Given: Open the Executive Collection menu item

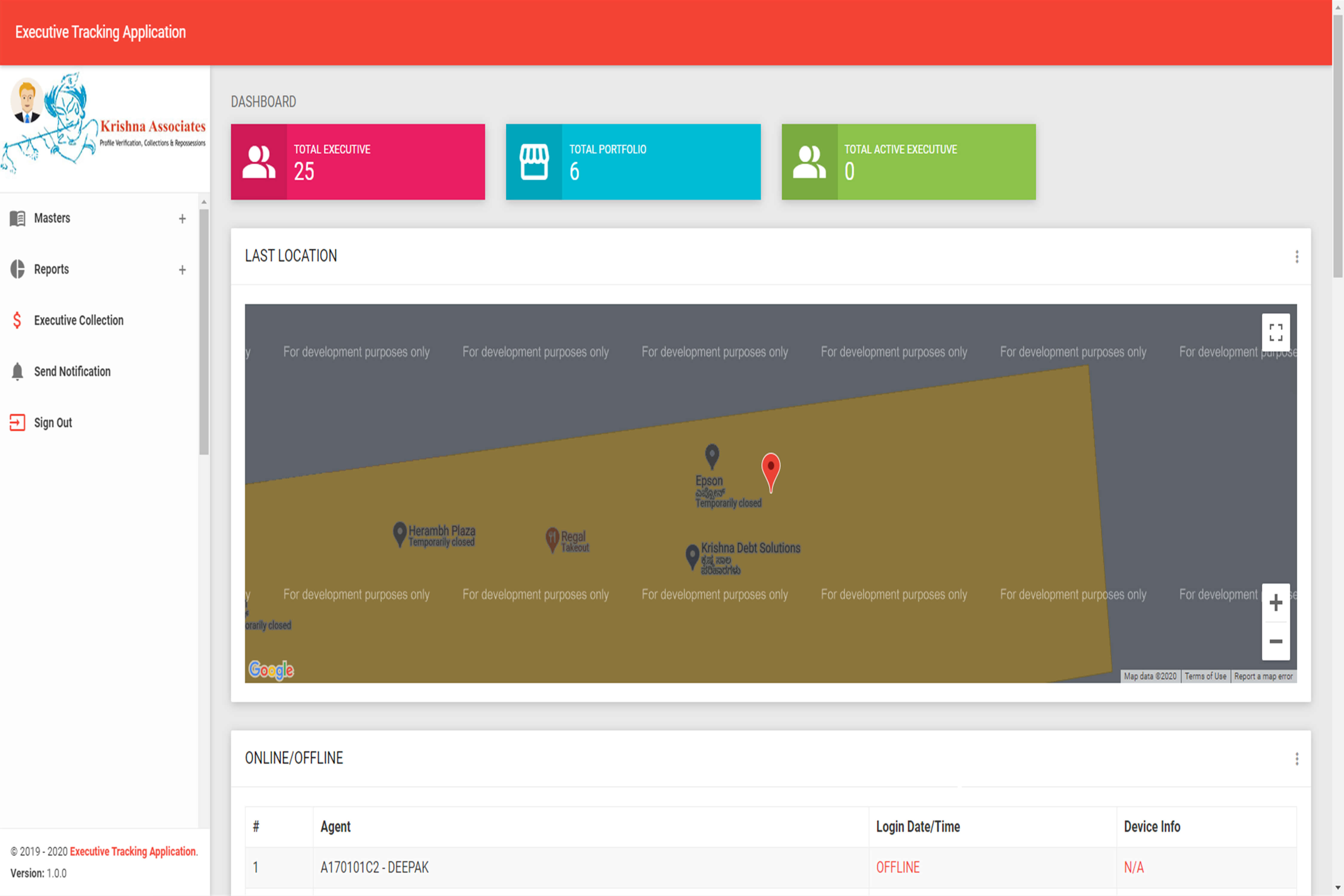Looking at the screenshot, I should click(78, 320).
